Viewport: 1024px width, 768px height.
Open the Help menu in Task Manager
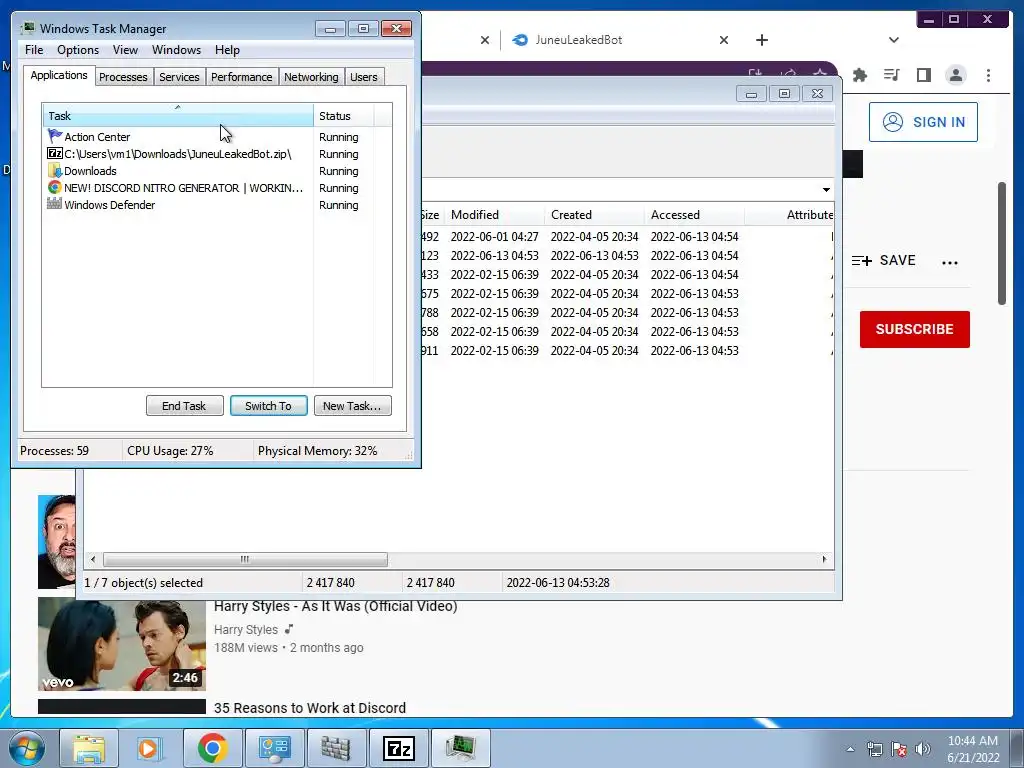[x=227, y=50]
